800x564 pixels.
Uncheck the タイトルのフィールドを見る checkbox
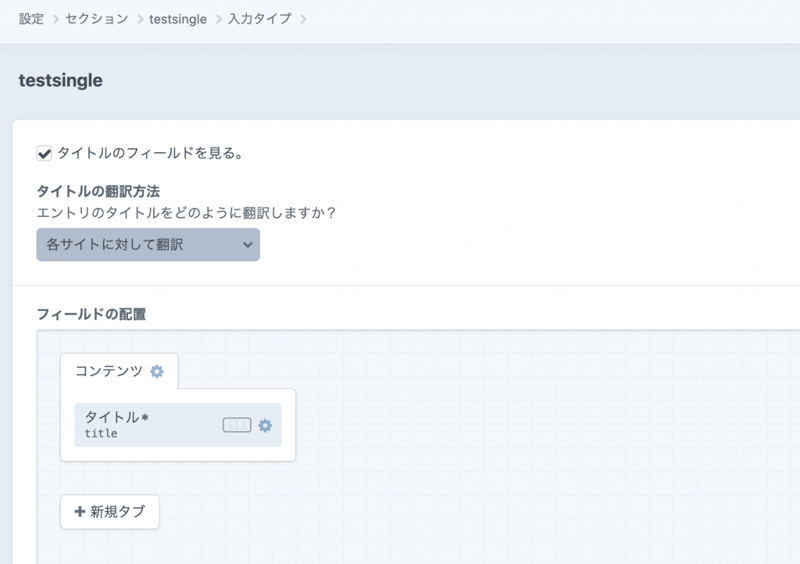[44, 154]
